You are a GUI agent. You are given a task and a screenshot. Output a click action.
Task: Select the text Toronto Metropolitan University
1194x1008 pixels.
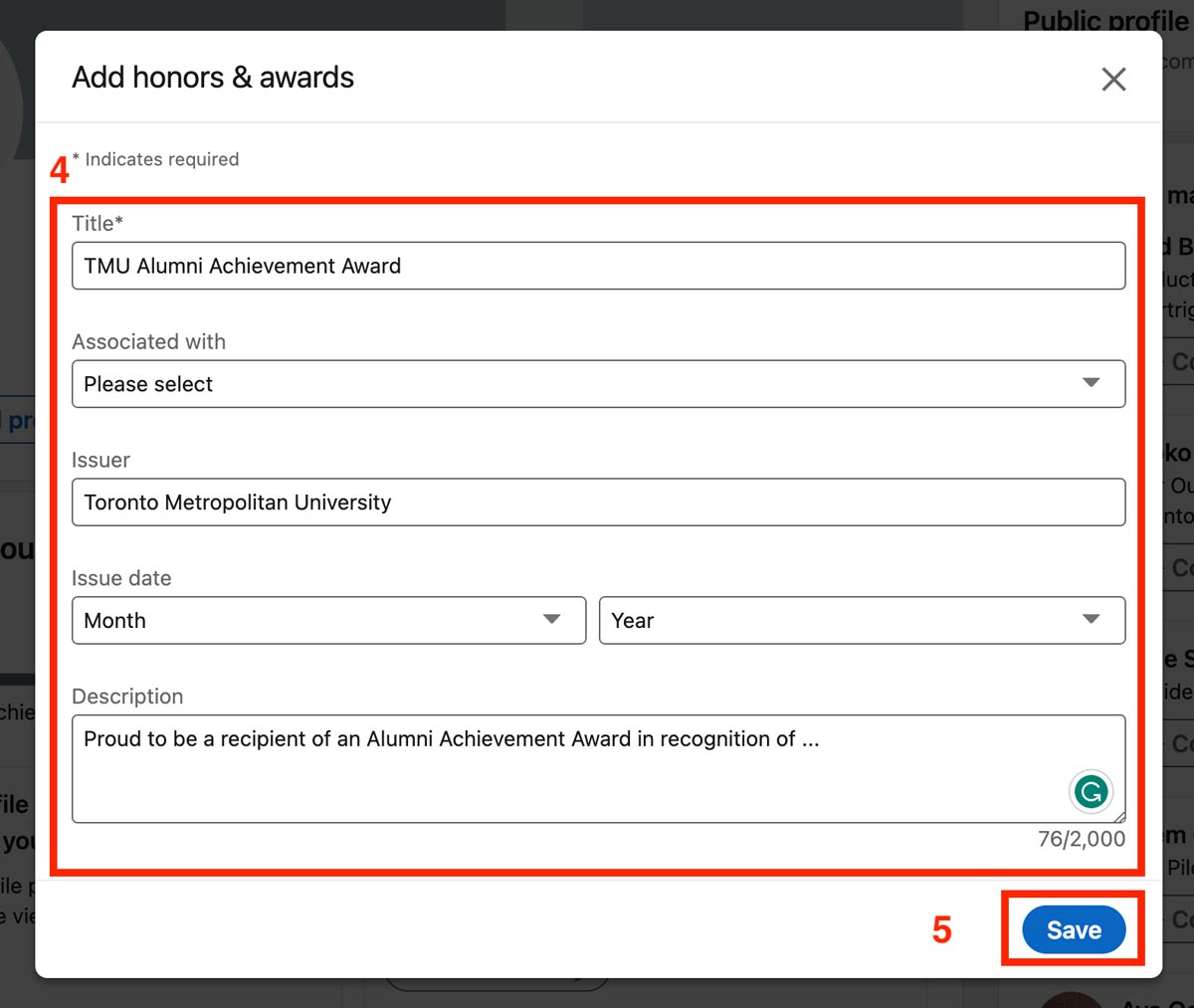(x=238, y=502)
